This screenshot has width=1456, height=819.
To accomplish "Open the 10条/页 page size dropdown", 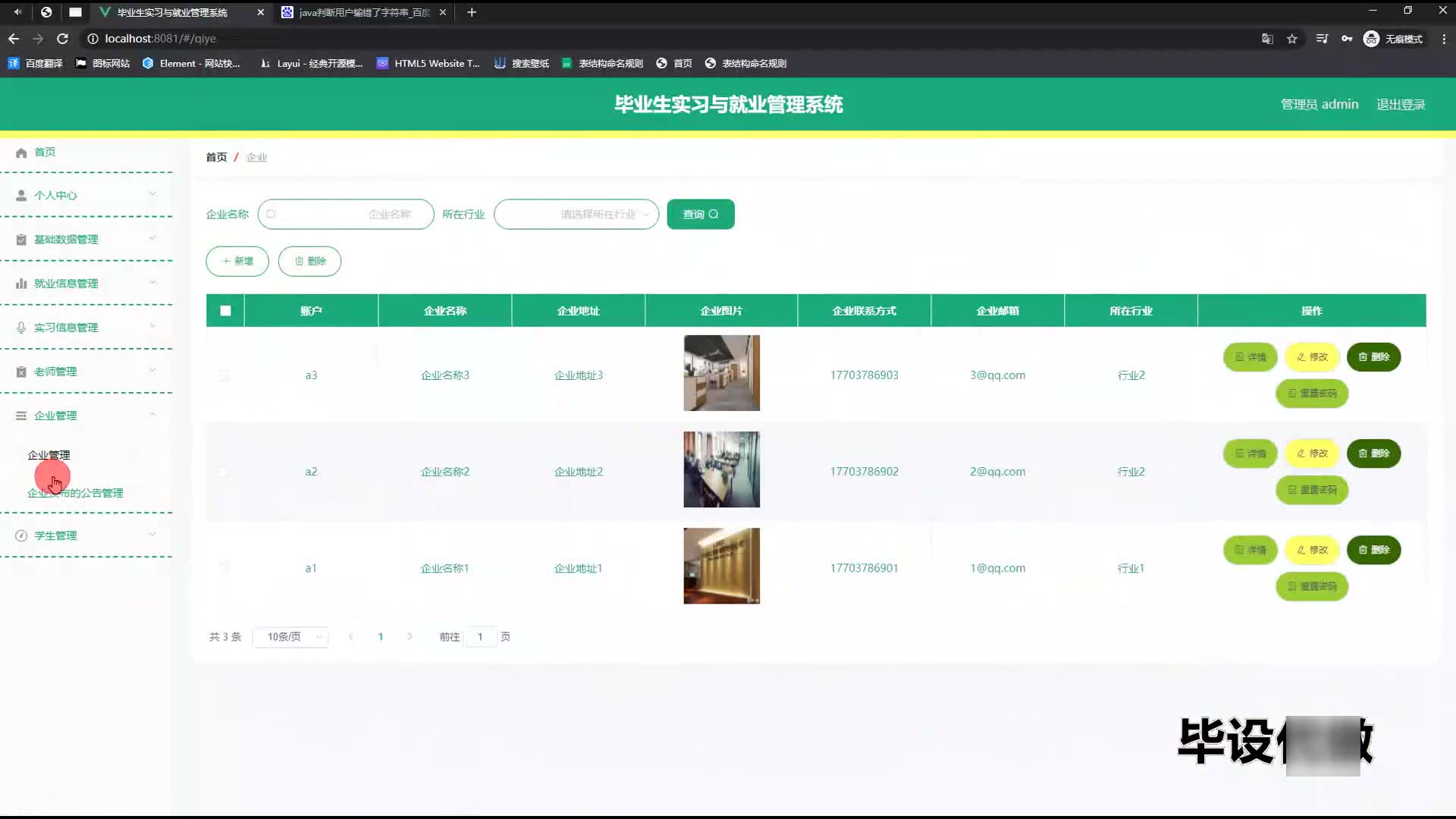I will click(x=291, y=637).
